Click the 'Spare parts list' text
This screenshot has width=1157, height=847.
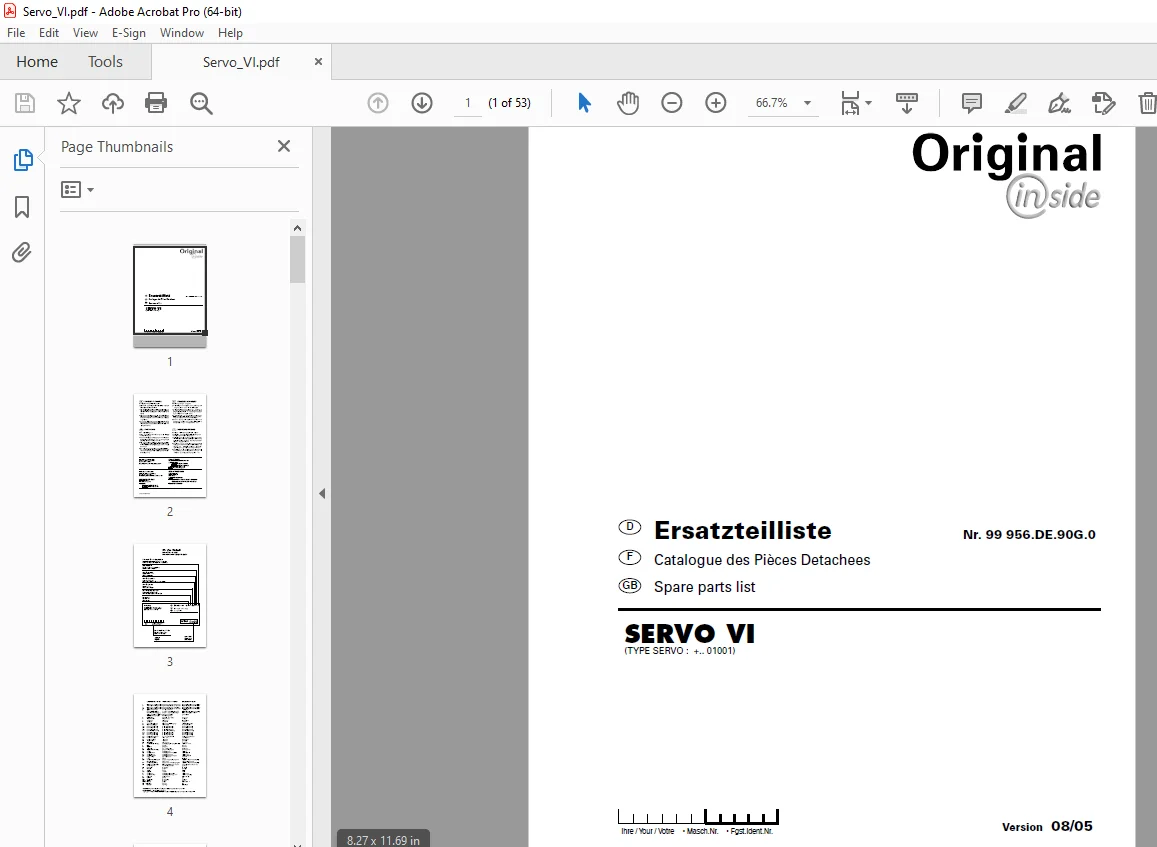pyautogui.click(x=705, y=587)
